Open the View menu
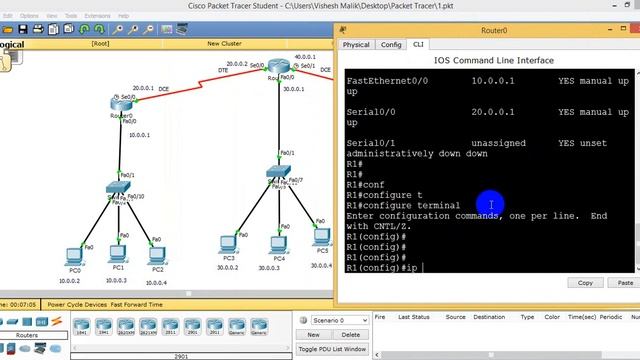Screen dimensions: 640x360 tap(52, 16)
